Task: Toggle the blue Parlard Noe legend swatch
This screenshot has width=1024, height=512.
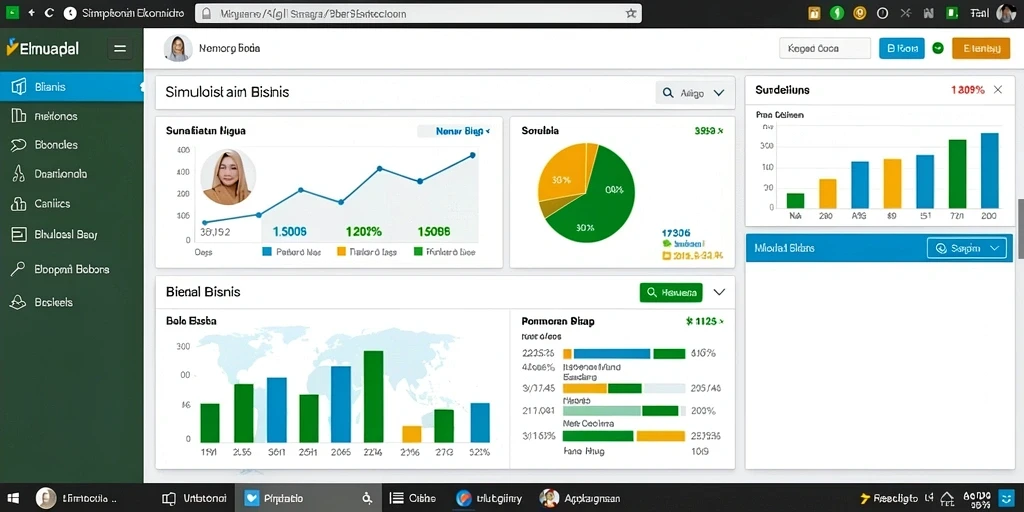Action: [266, 251]
